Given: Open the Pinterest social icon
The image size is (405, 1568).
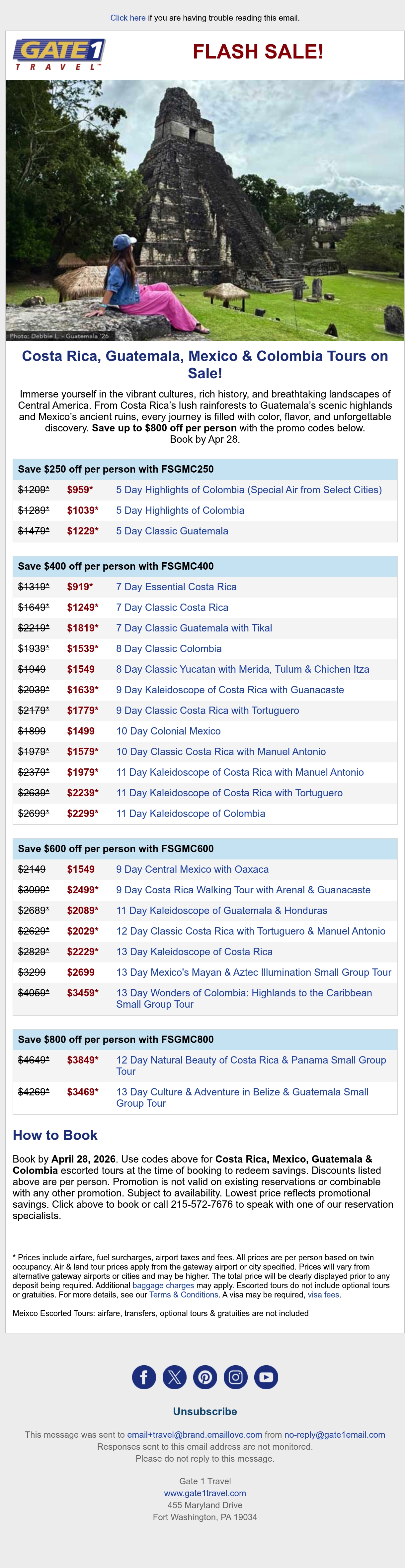Looking at the screenshot, I should point(205,1377).
